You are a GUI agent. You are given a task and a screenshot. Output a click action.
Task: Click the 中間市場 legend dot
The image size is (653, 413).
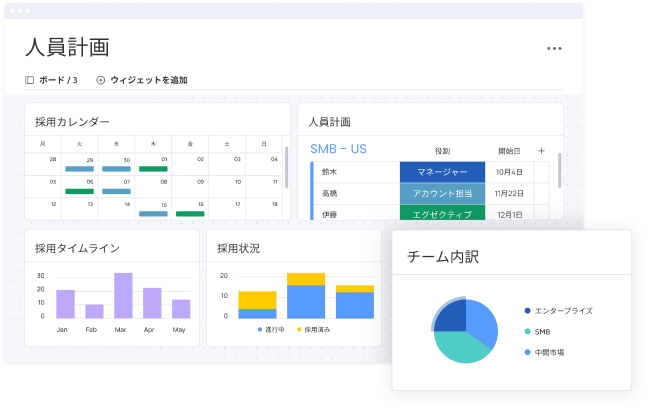pos(527,353)
